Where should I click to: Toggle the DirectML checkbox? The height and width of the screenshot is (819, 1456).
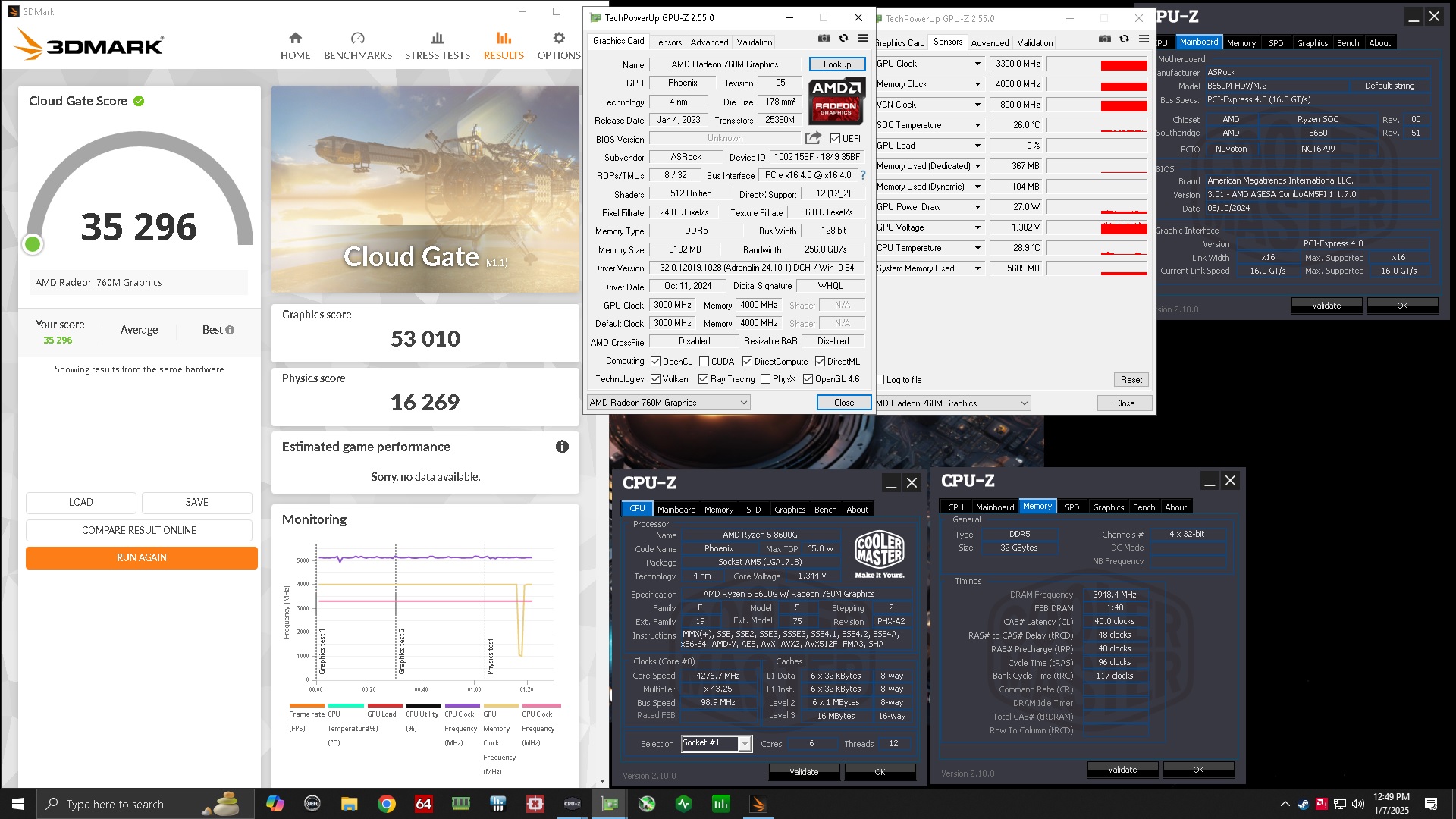pos(820,362)
